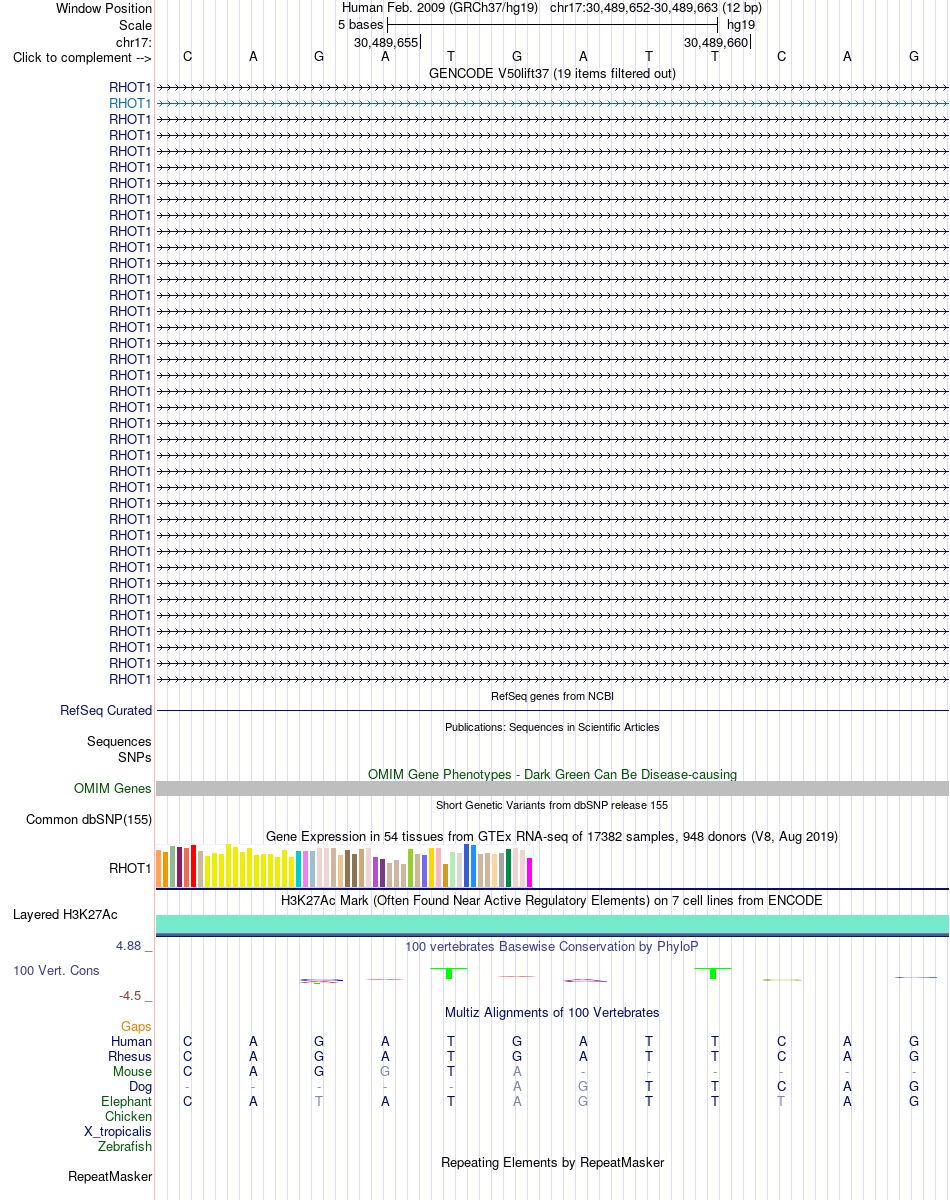Click the H3K27Ac Mark track title
Image resolution: width=950 pixels, height=1200 pixels.
pos(552,900)
